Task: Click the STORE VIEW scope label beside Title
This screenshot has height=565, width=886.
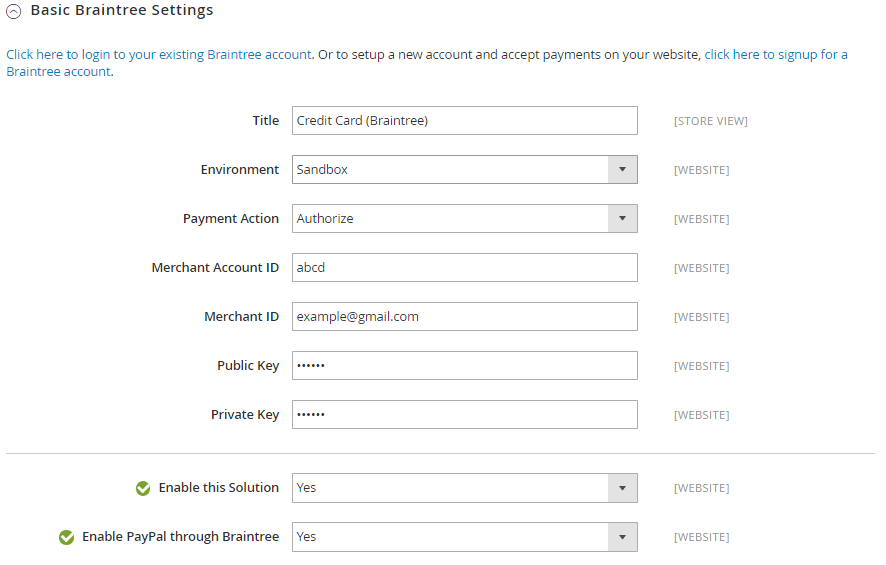Action: pos(710,122)
